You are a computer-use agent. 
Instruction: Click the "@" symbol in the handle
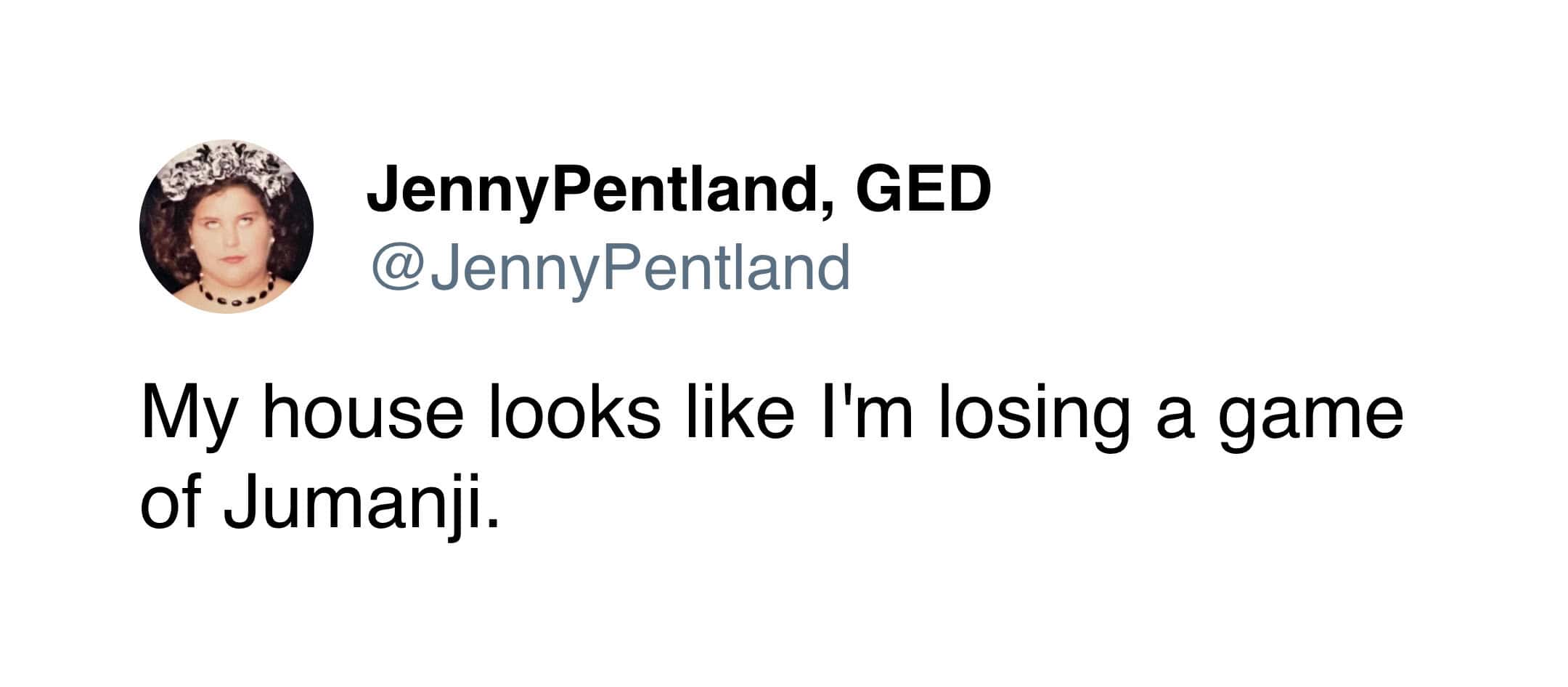pos(399,269)
